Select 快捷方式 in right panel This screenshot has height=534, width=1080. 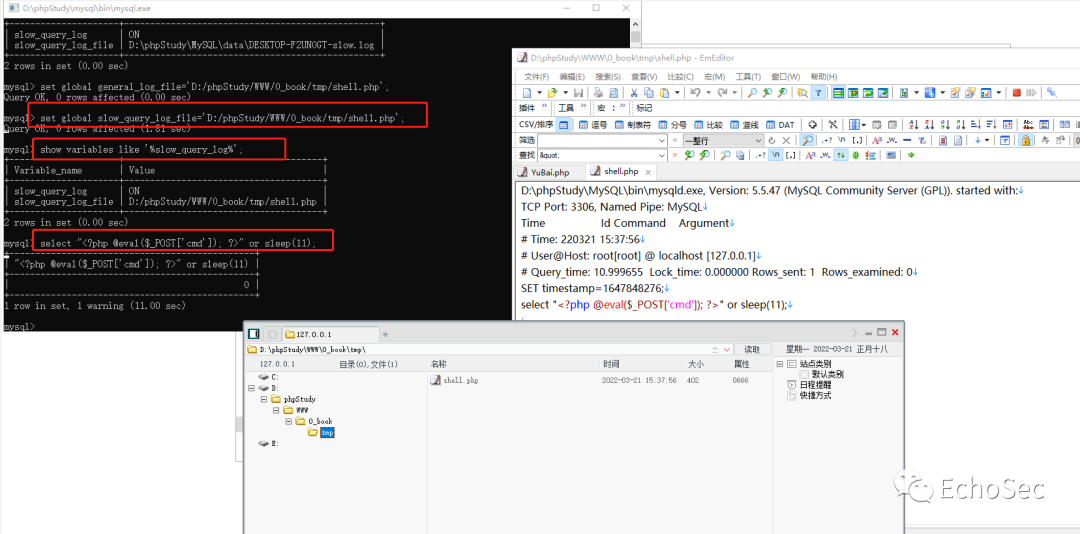click(809, 396)
